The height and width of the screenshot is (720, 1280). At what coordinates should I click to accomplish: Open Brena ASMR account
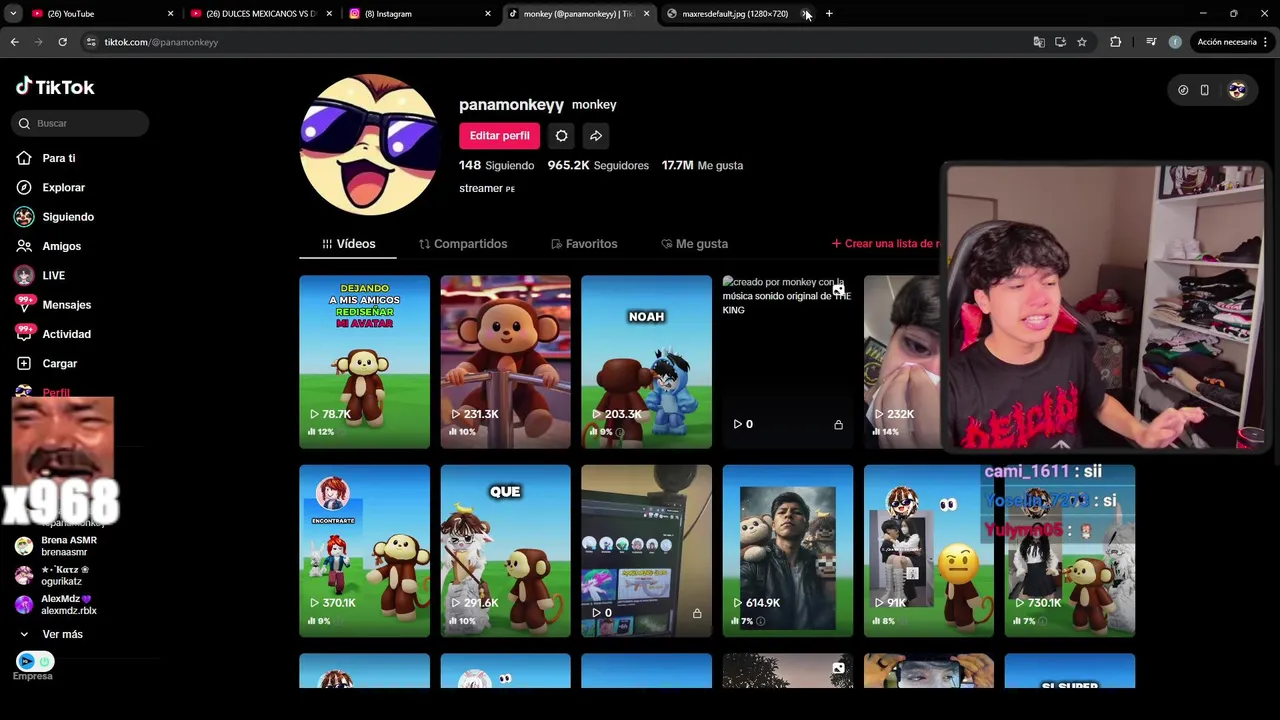(56, 546)
